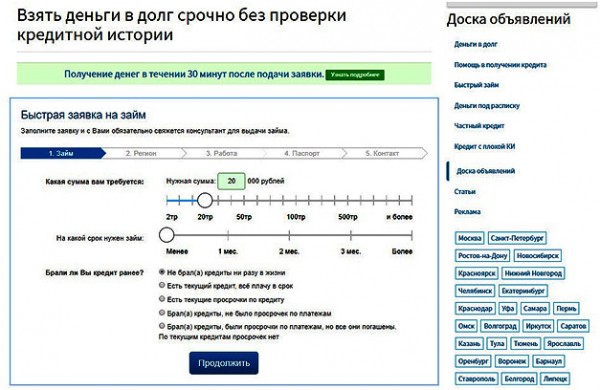The height and width of the screenshot is (390, 600).
Task: Open 'Помощь в получении кредита' link
Action: click(x=500, y=65)
